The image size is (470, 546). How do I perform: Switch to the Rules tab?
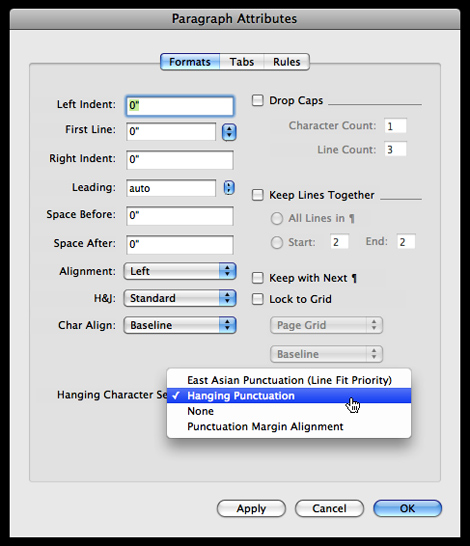coord(287,62)
